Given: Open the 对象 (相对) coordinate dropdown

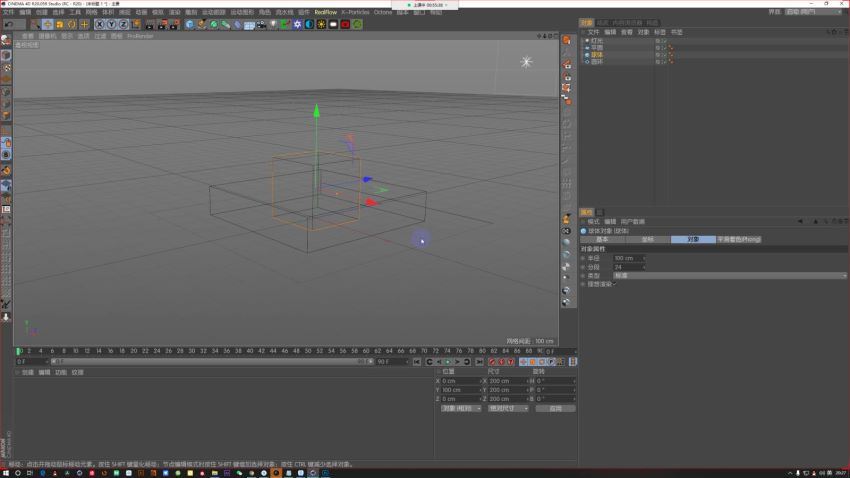Looking at the screenshot, I should pyautogui.click(x=461, y=408).
